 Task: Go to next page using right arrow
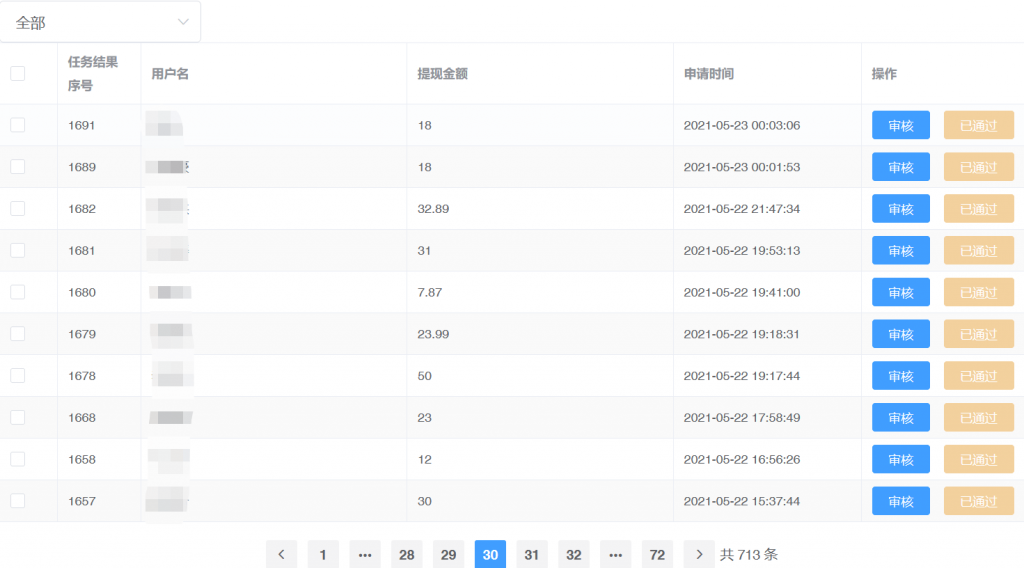coord(699,555)
